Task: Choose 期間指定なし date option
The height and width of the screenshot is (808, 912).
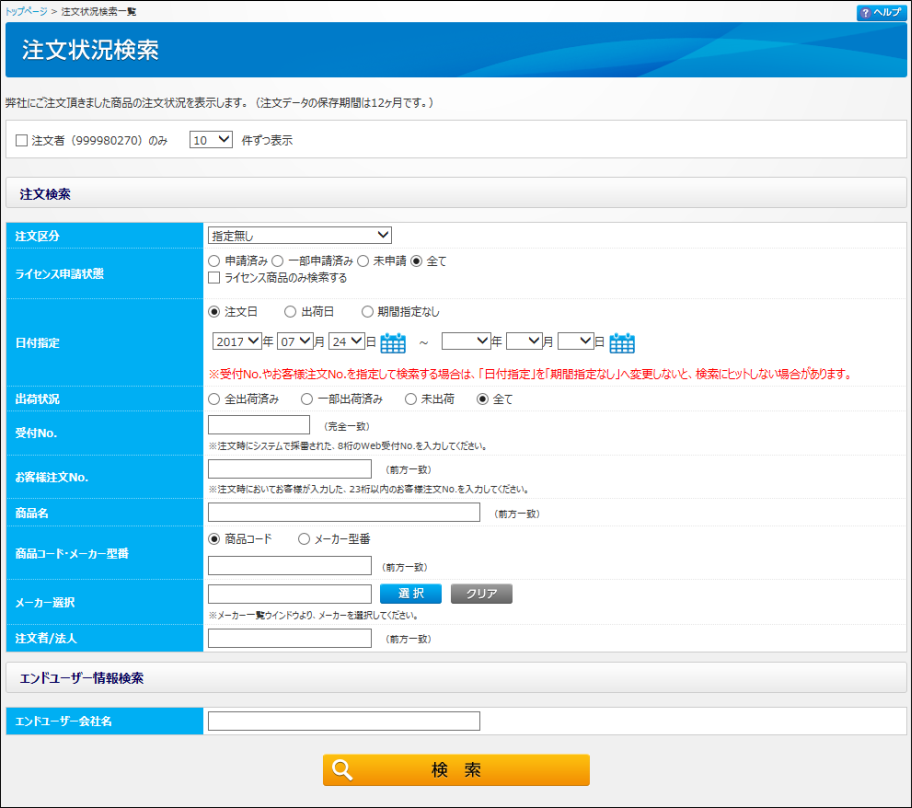Action: [368, 312]
